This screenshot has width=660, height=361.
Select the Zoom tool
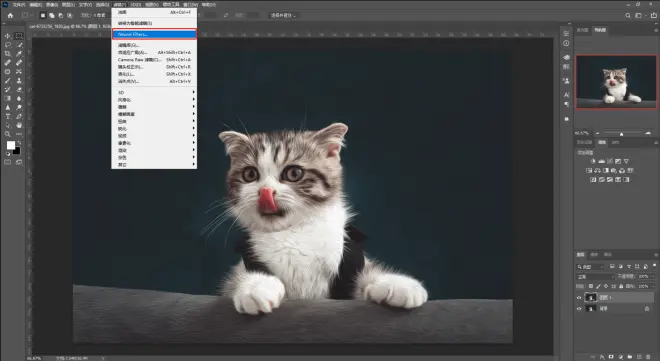click(x=8, y=134)
